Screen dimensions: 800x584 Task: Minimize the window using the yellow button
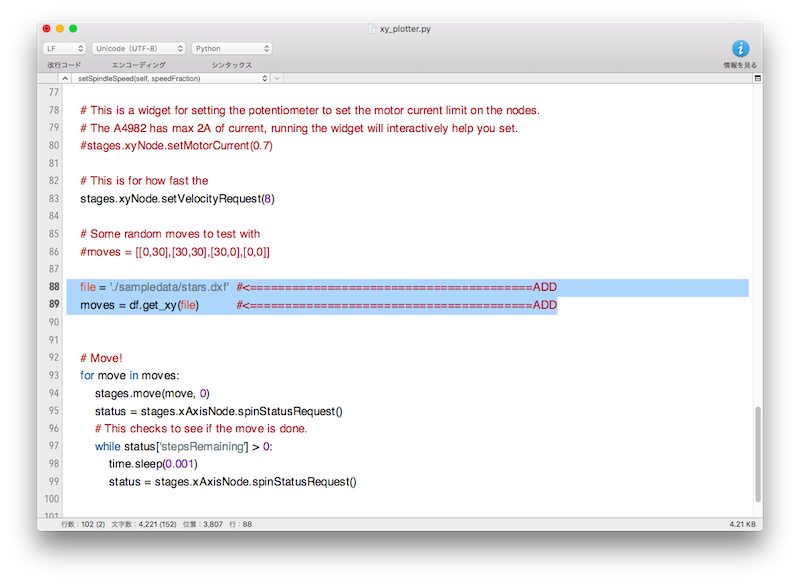(60, 29)
